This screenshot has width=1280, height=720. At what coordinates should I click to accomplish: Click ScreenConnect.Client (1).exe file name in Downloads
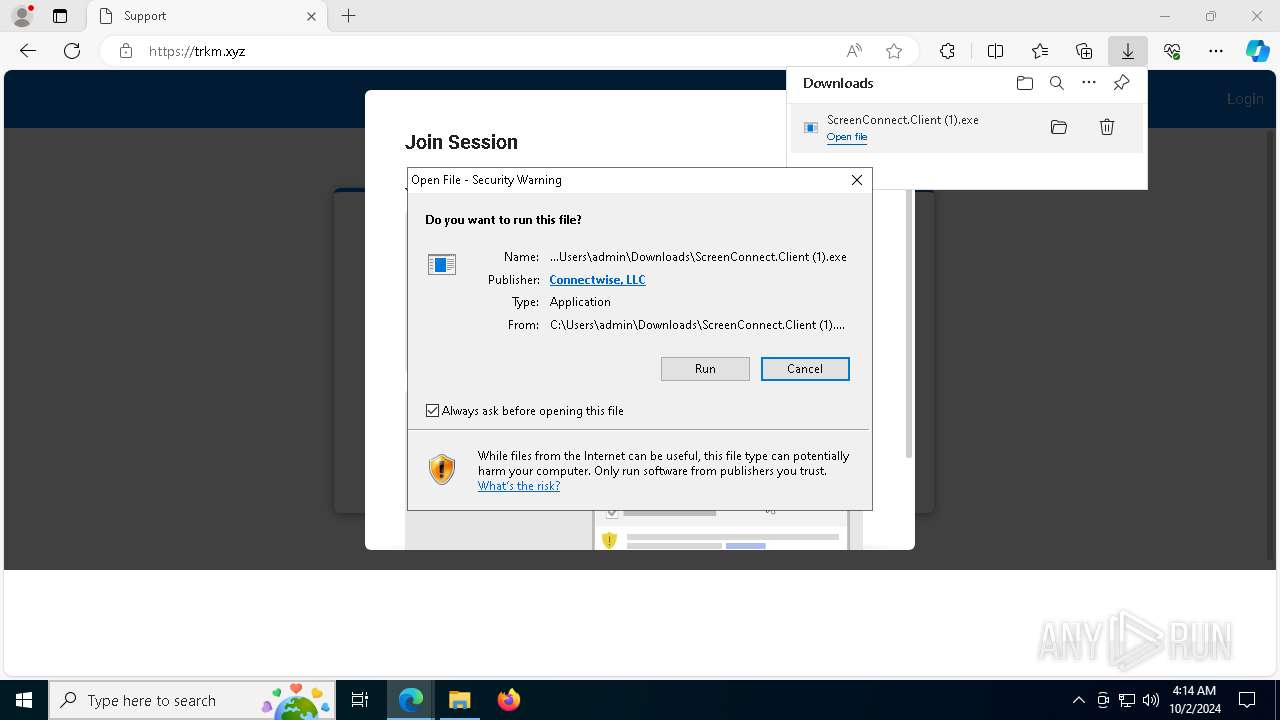(903, 120)
